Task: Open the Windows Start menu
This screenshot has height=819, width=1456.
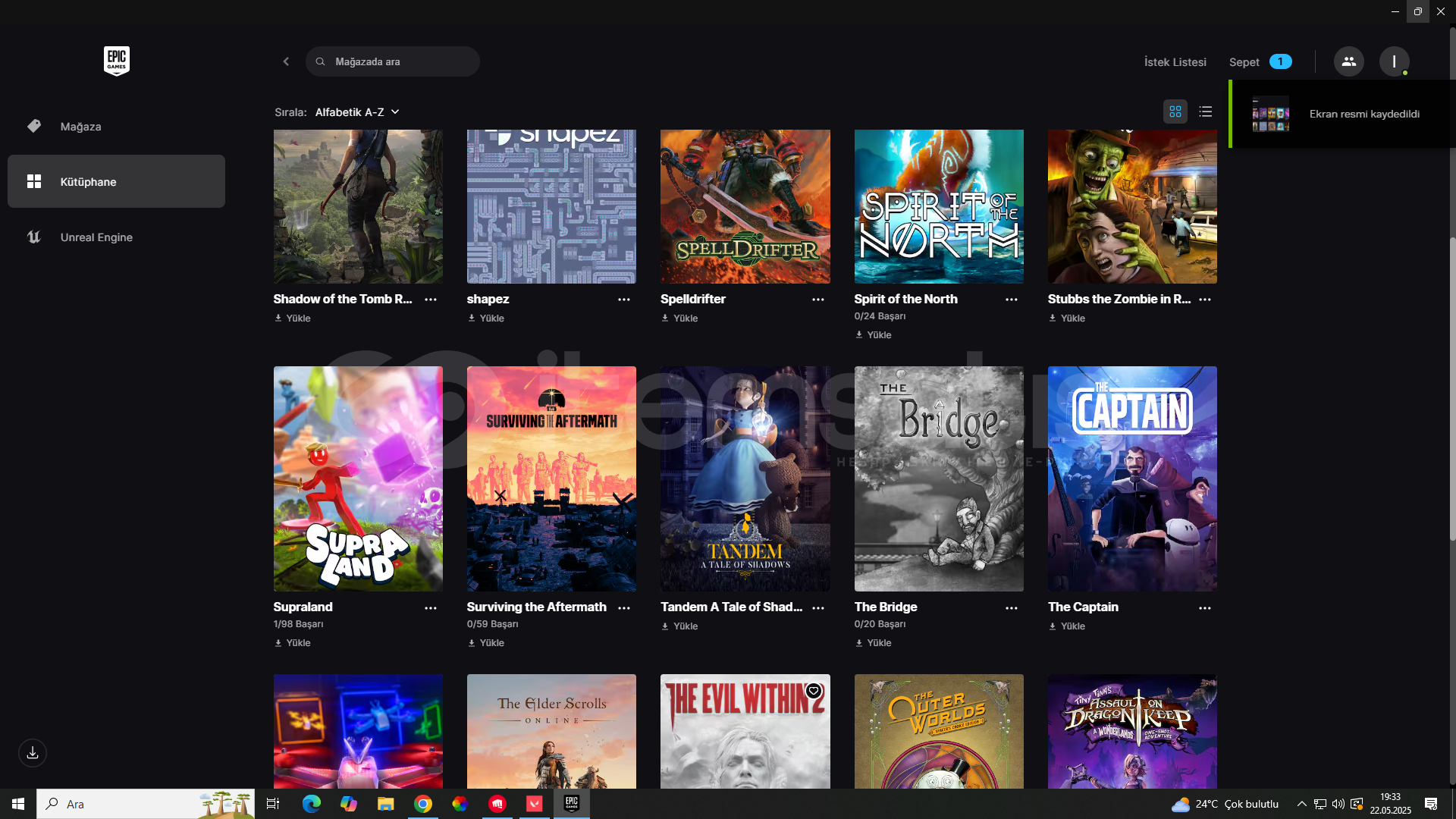Action: [x=18, y=804]
